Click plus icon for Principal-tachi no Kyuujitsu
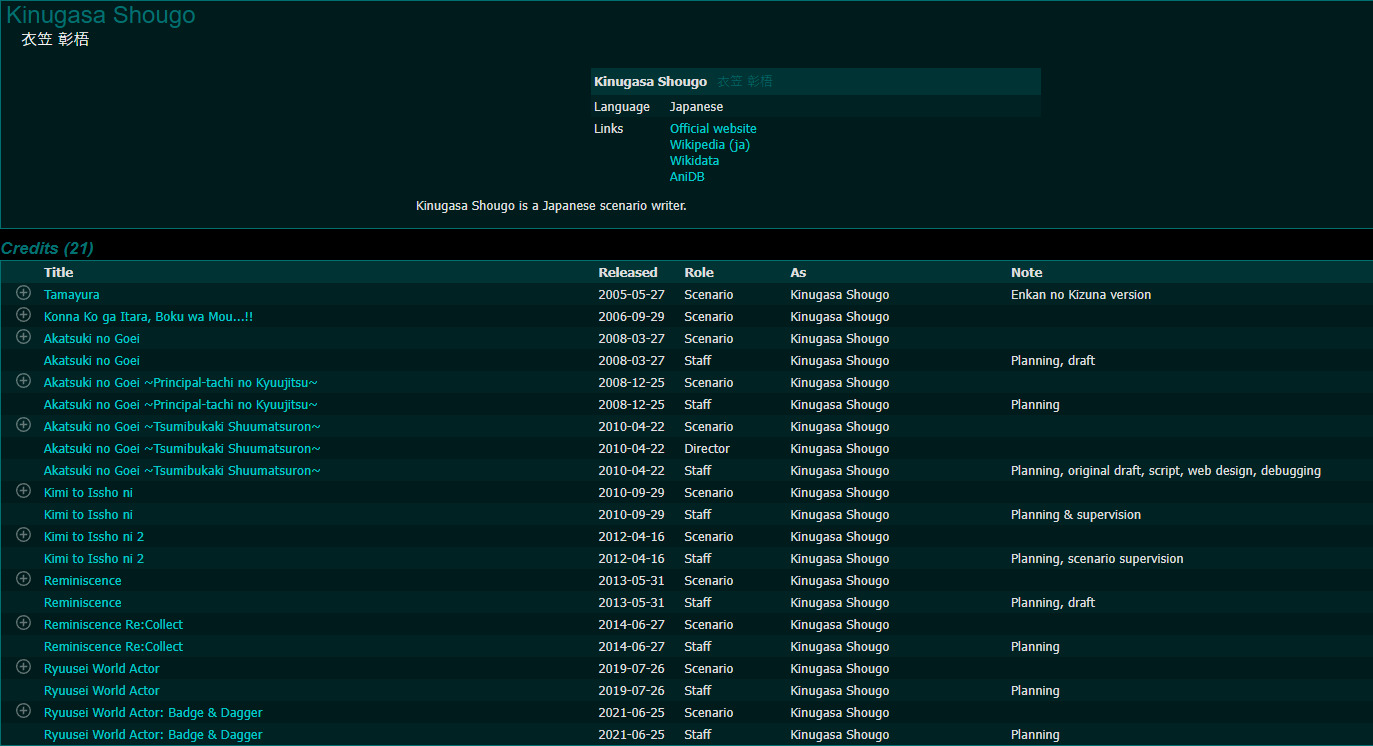1373x746 pixels. [23, 381]
